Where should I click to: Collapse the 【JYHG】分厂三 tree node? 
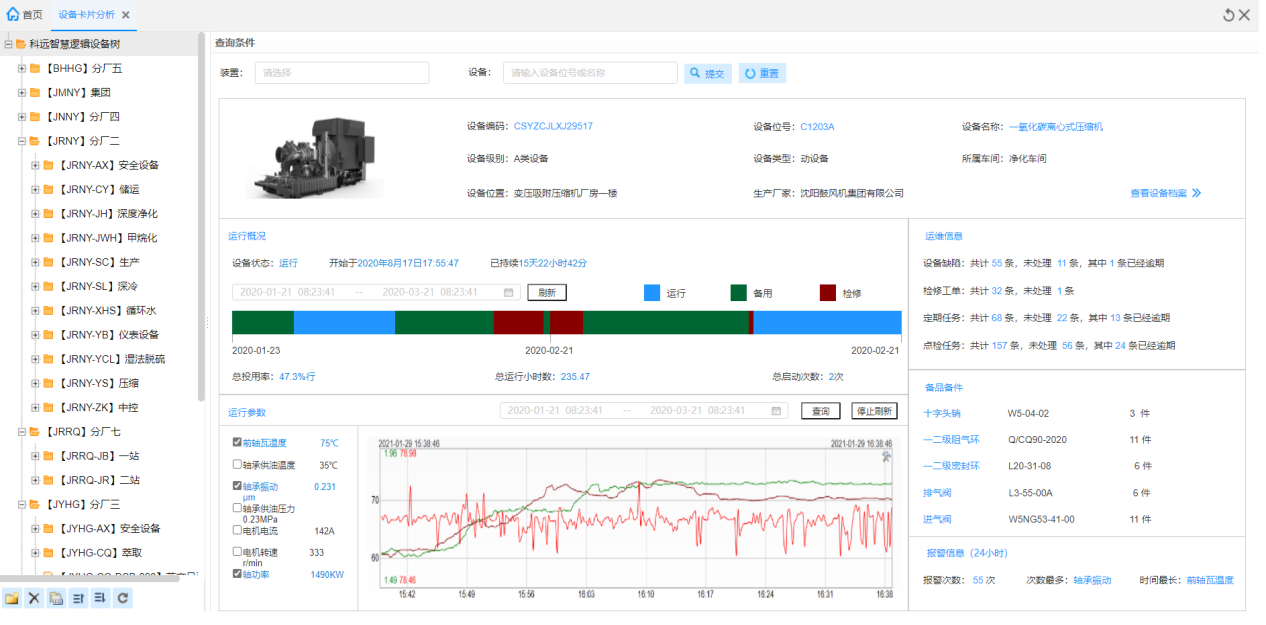(x=22, y=504)
